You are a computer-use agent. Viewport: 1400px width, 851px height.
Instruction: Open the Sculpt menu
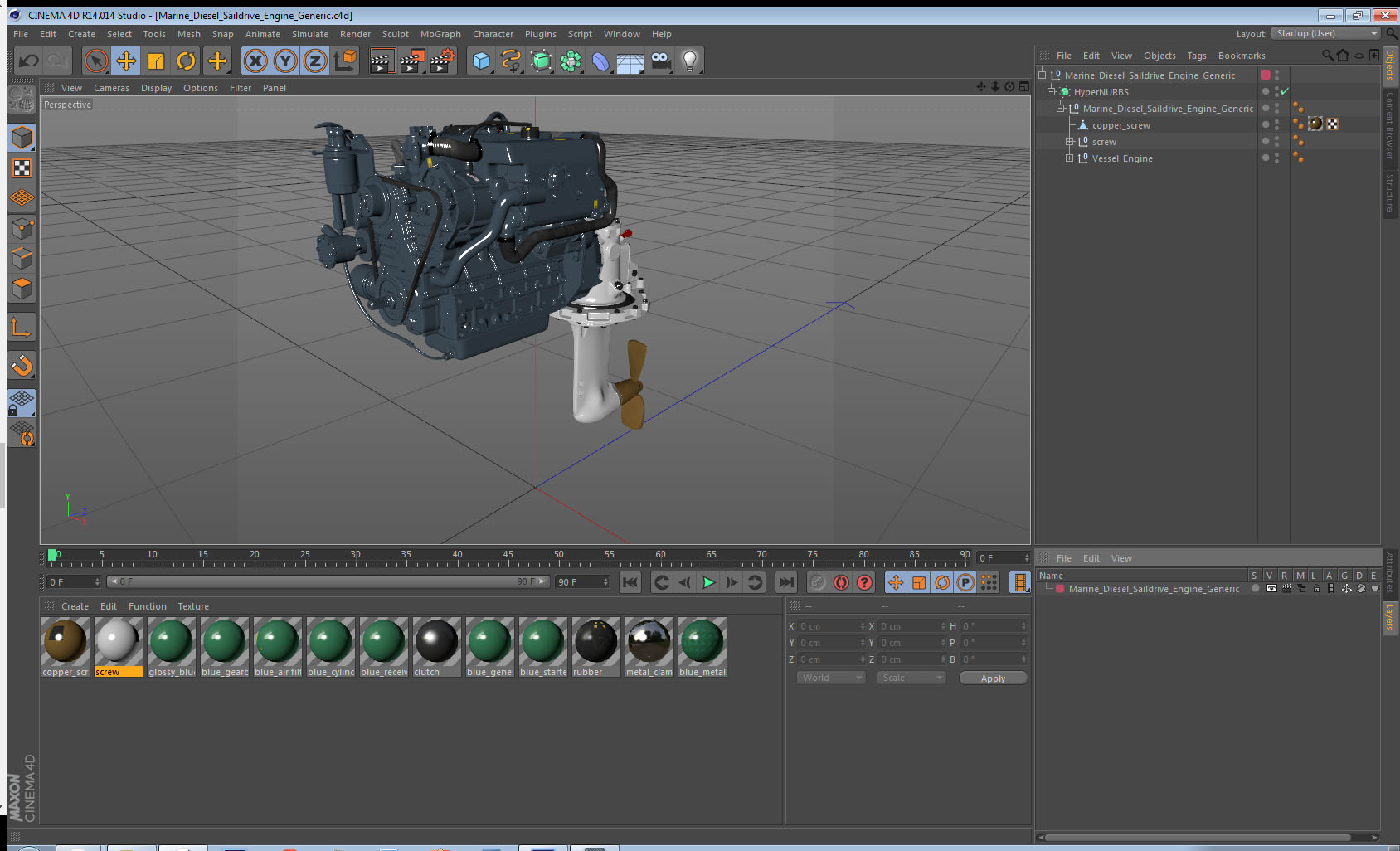(396, 34)
